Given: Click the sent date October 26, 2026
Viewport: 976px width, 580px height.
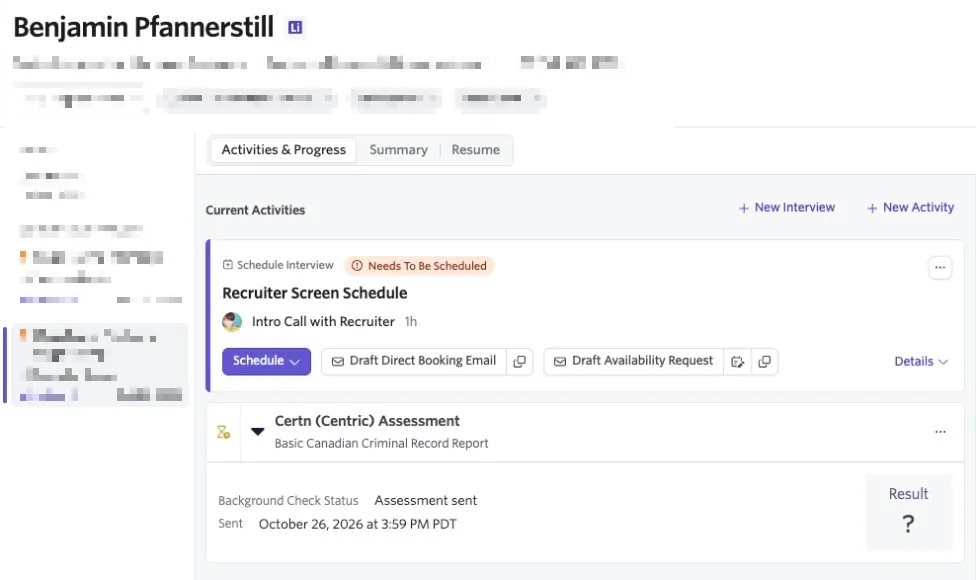Looking at the screenshot, I should (x=357, y=524).
